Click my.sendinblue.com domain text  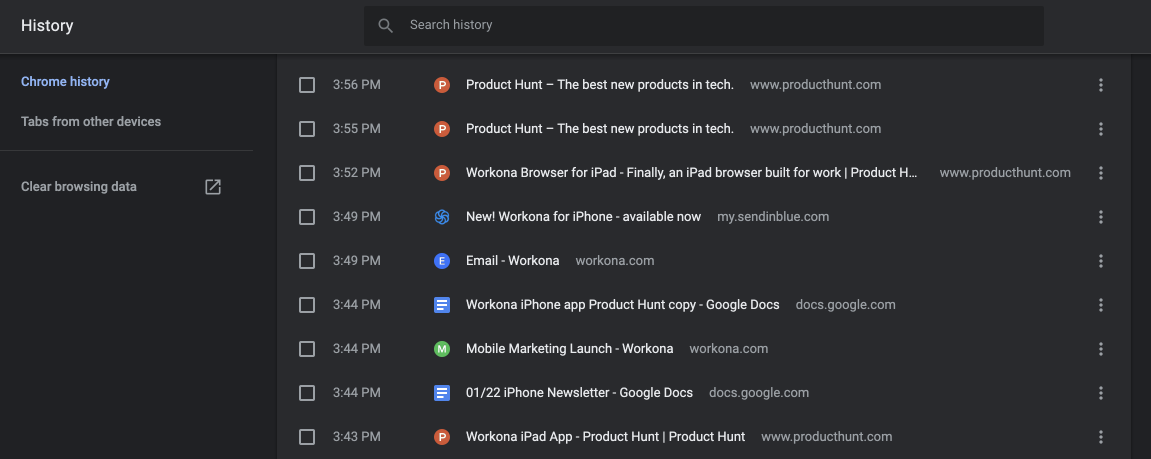(773, 217)
